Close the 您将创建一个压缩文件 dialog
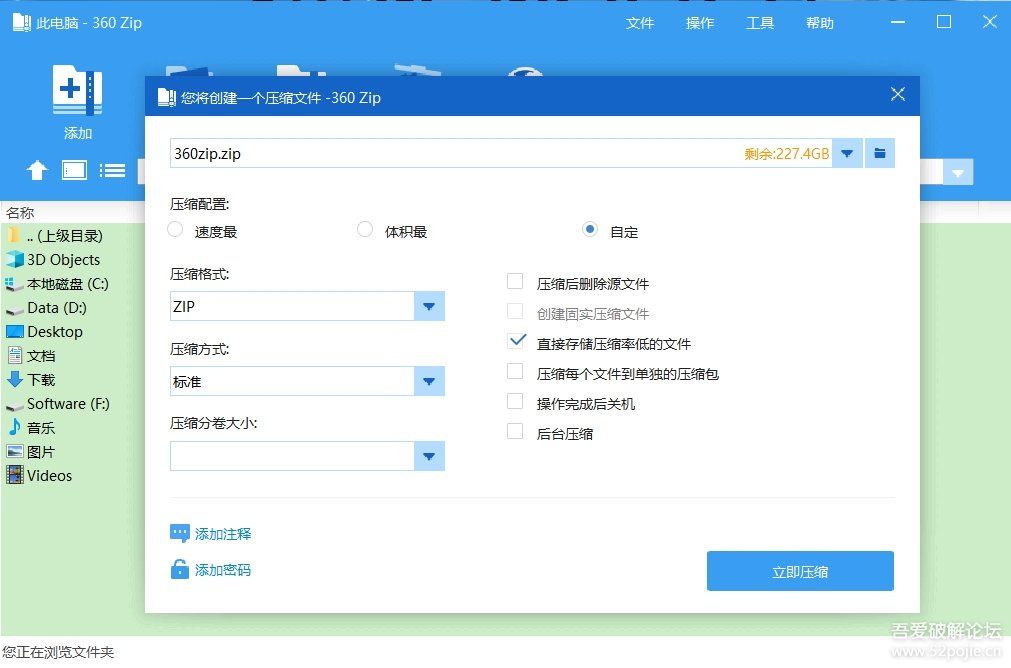This screenshot has height=668, width=1011. [898, 94]
